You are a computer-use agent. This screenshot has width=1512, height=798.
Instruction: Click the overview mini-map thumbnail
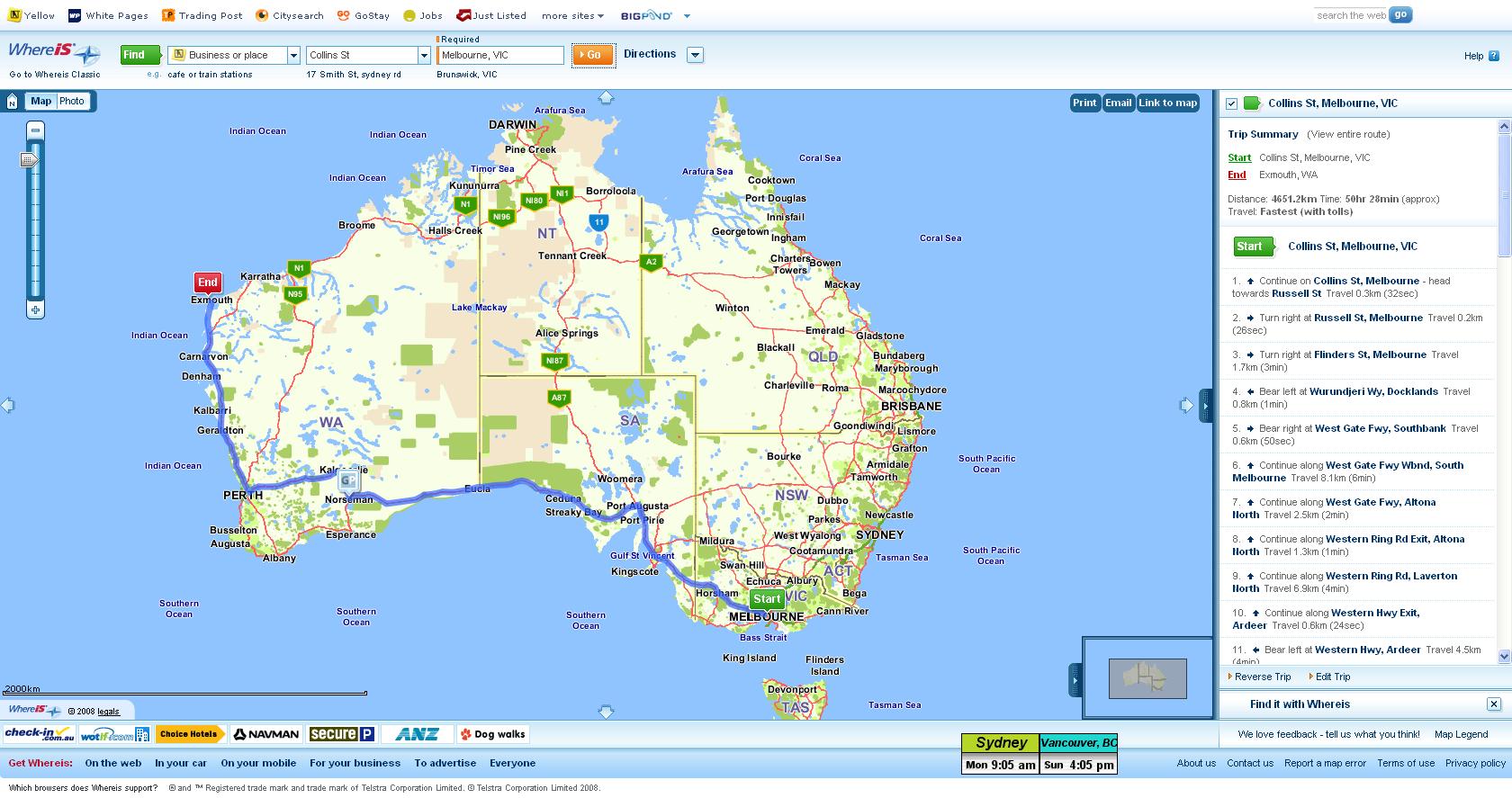[1147, 678]
